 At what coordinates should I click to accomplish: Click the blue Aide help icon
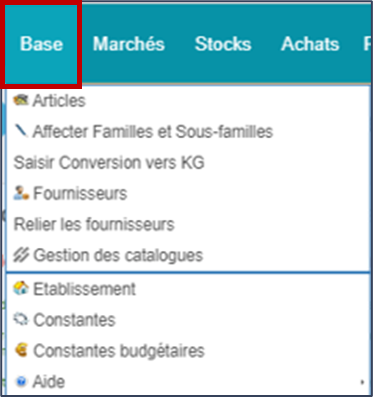point(21,381)
